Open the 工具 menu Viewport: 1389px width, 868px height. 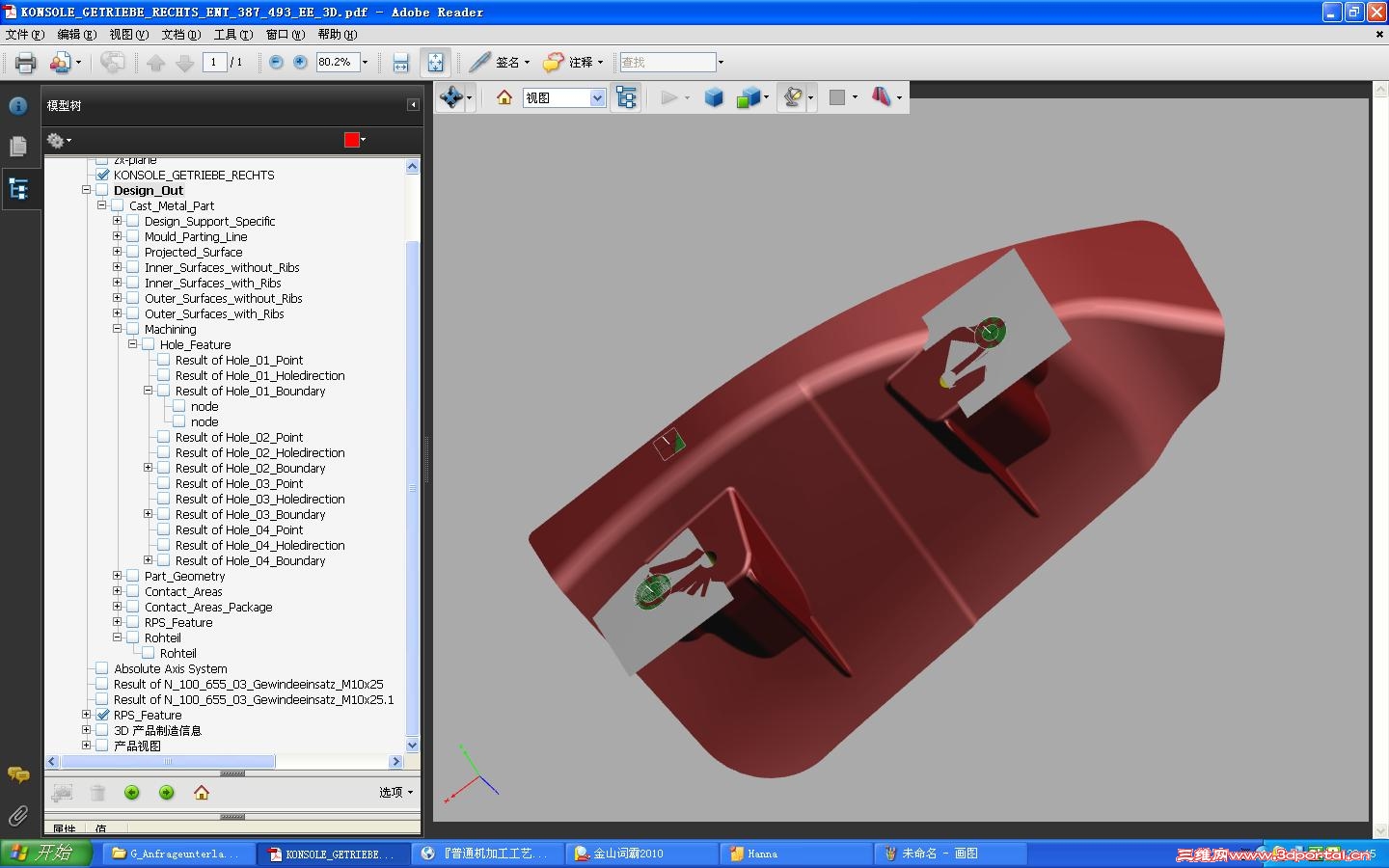pyautogui.click(x=232, y=35)
